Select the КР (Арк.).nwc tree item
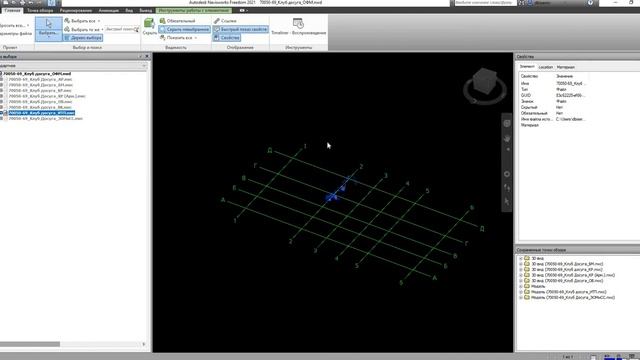 47,96
